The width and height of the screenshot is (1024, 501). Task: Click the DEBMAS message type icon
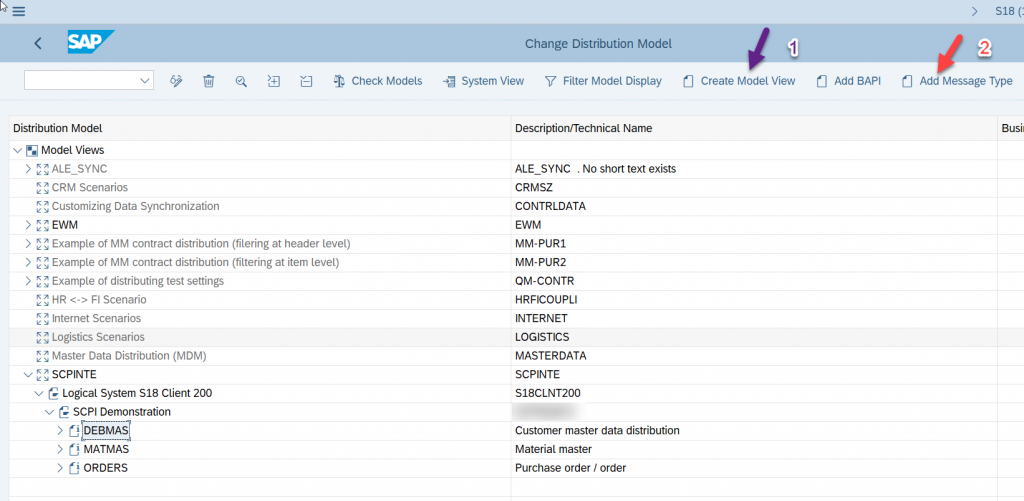(74, 431)
